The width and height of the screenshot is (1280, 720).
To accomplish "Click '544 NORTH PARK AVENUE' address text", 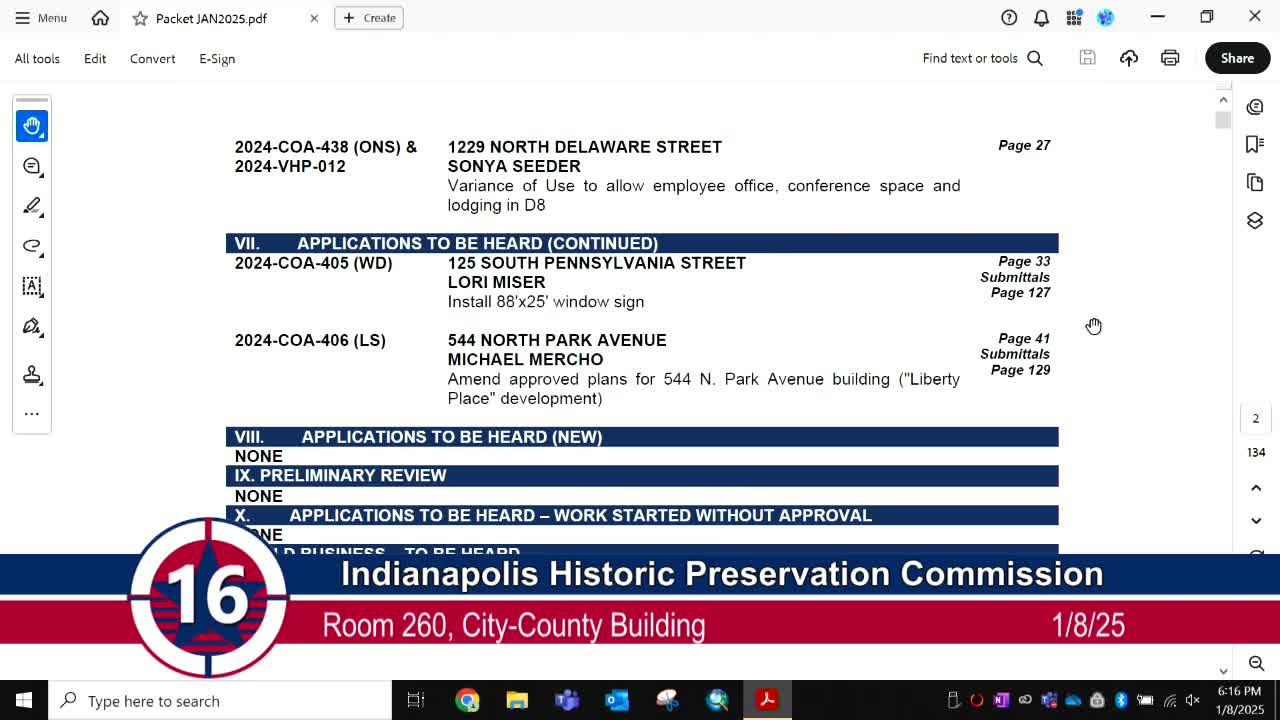I will pos(557,341).
